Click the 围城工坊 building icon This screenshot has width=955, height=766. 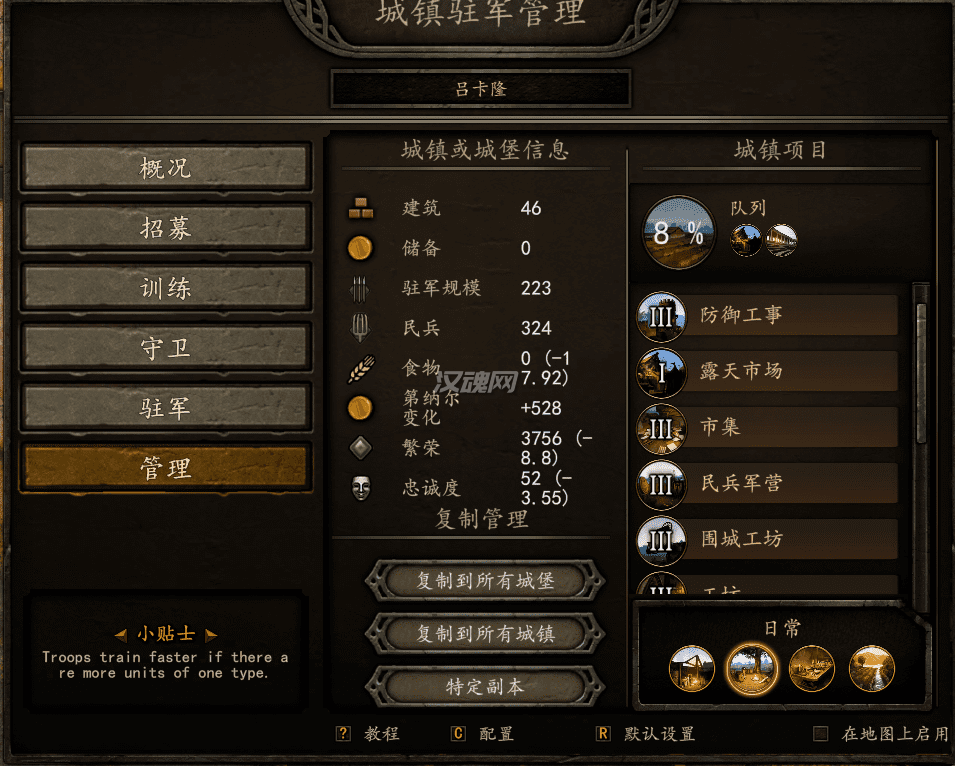[x=661, y=541]
